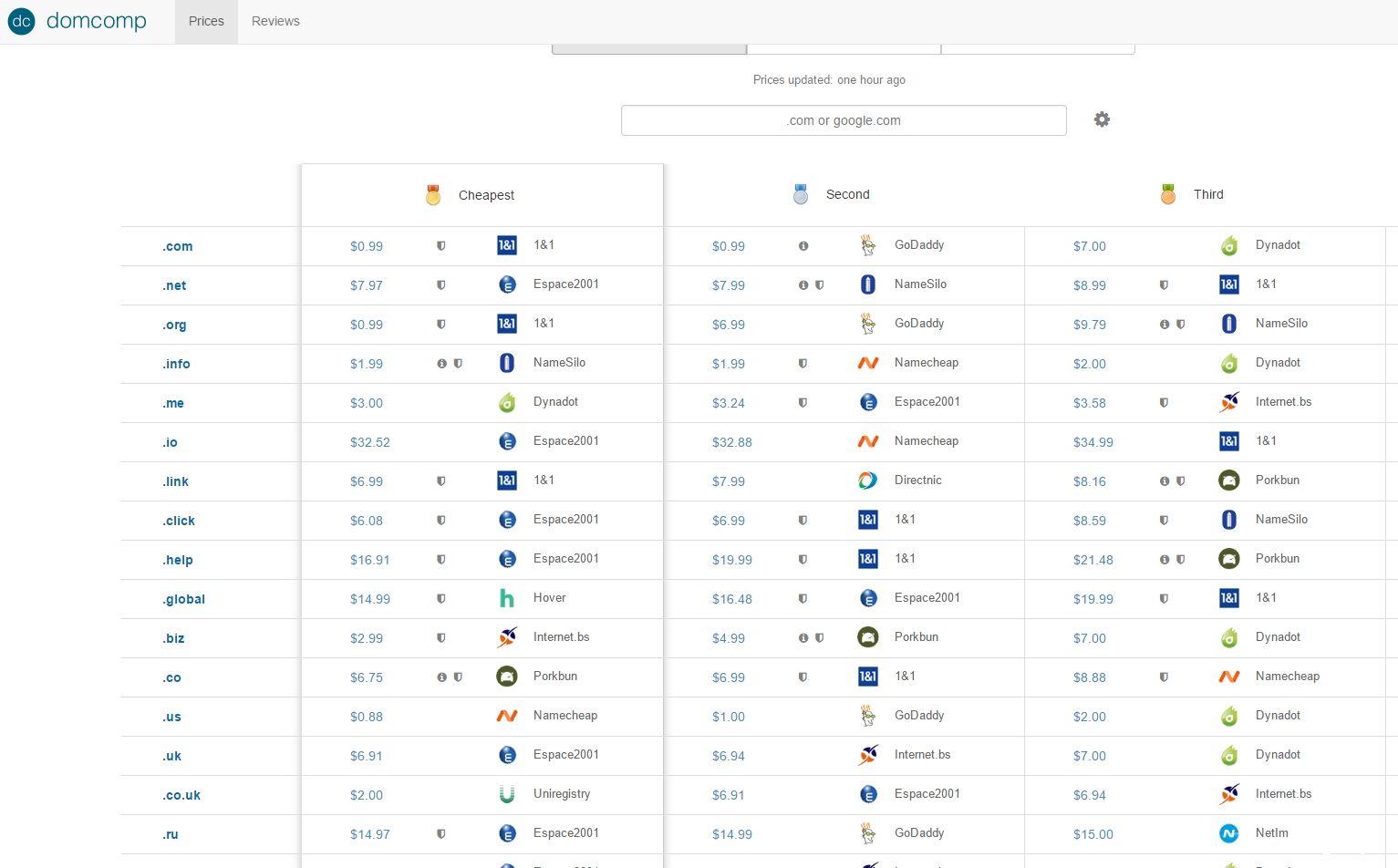Click the info icon beside Porkbun's $6.75 price

point(442,677)
